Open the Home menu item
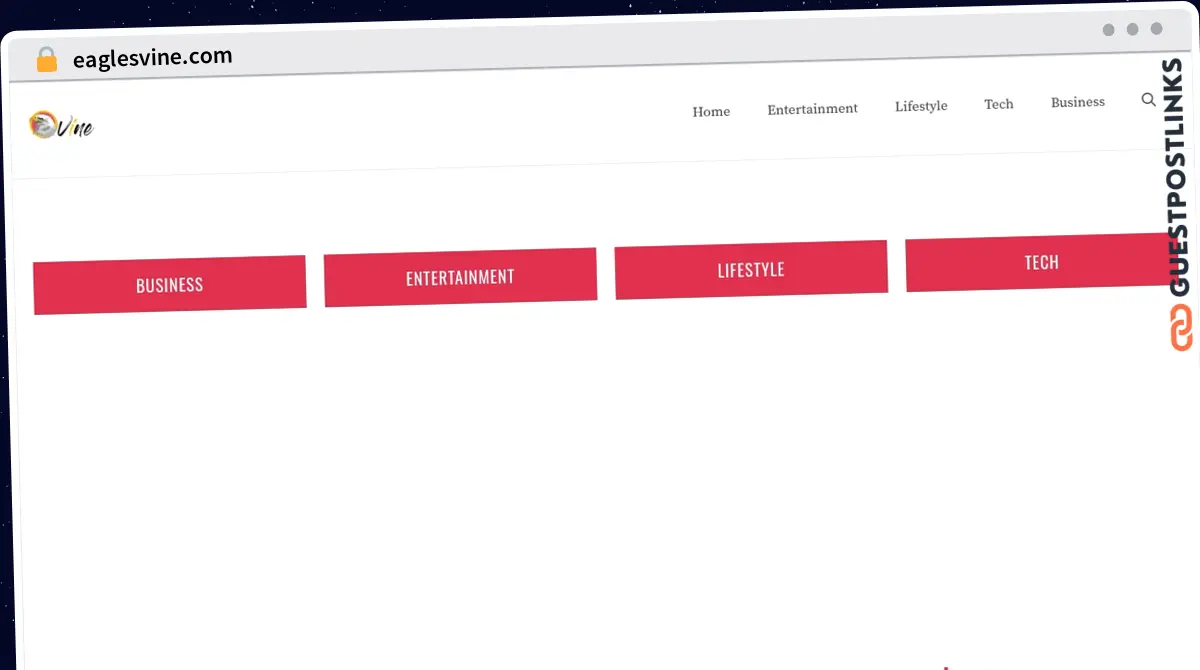 tap(711, 112)
